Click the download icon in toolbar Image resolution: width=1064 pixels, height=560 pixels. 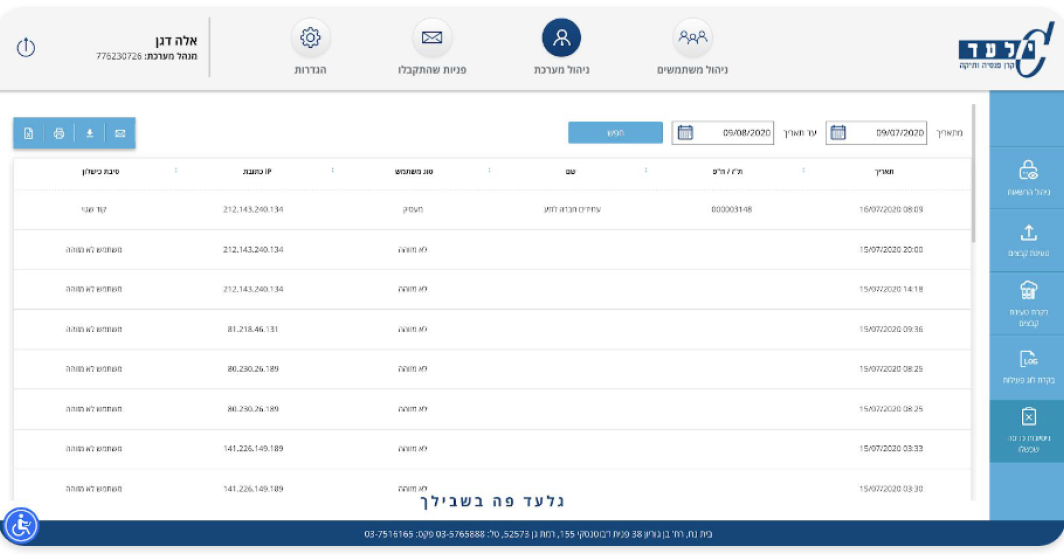(89, 133)
